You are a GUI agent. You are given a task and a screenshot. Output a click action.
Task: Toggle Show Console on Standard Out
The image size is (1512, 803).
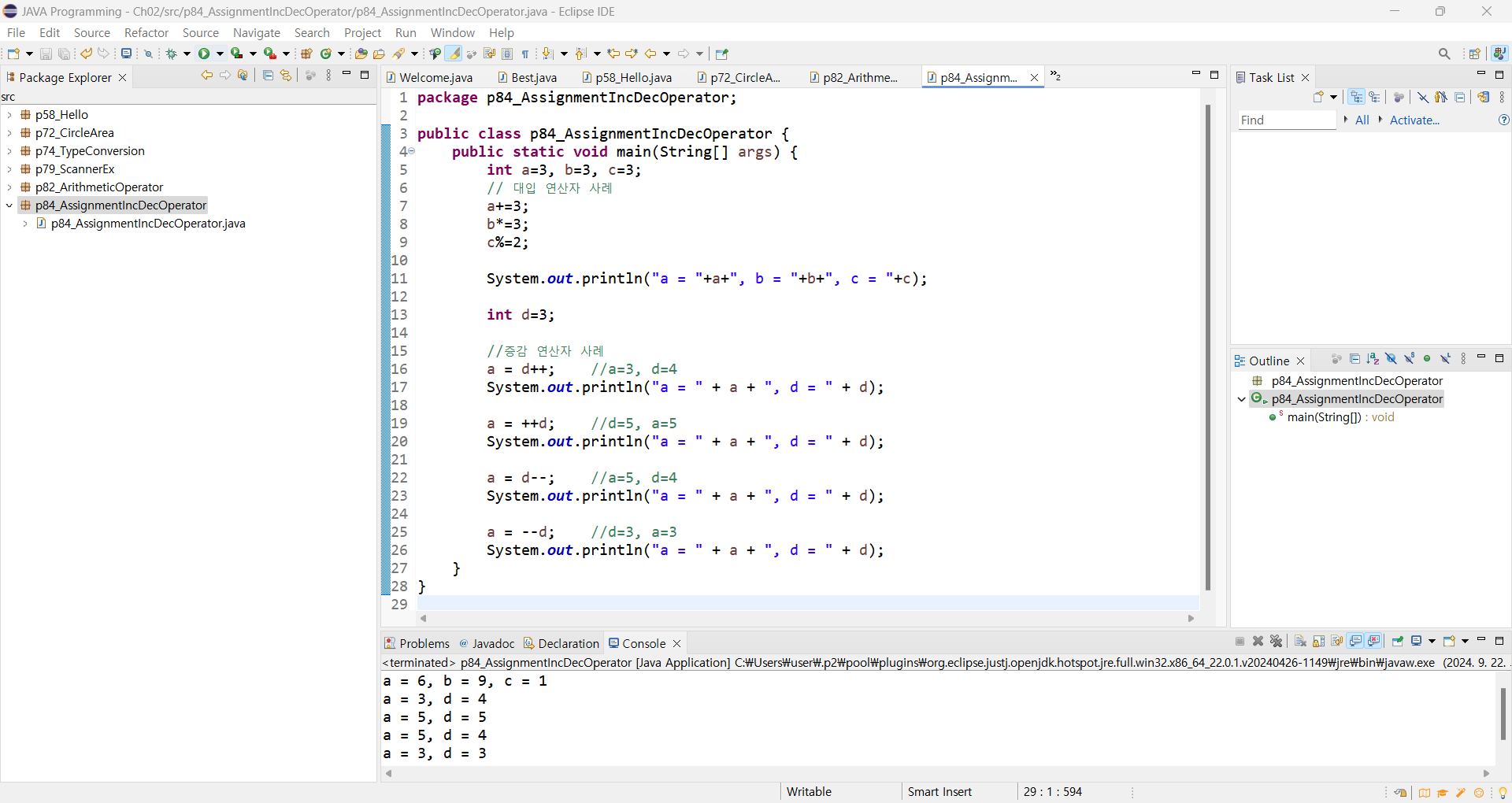(x=1355, y=642)
